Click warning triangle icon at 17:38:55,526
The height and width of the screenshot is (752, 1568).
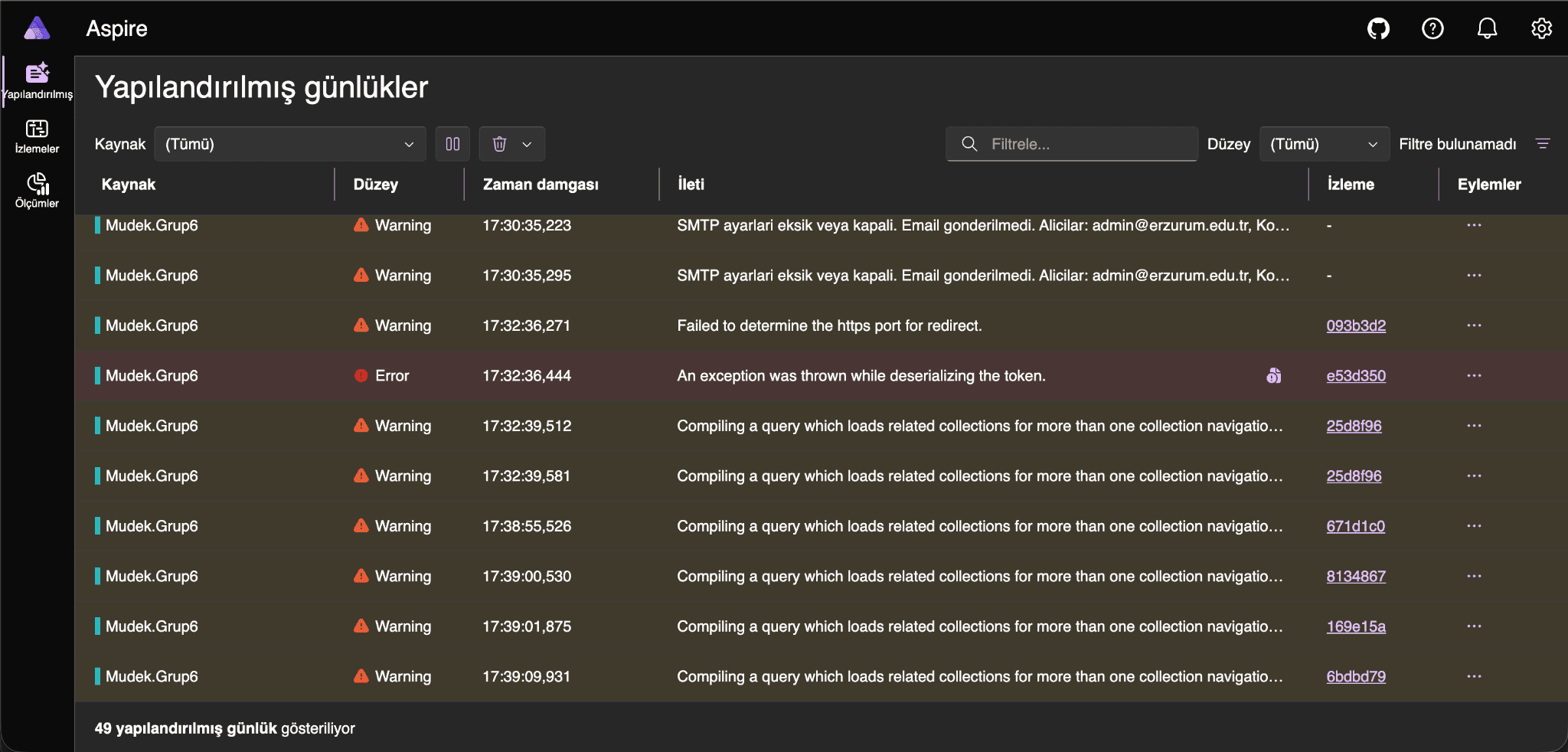tap(361, 525)
